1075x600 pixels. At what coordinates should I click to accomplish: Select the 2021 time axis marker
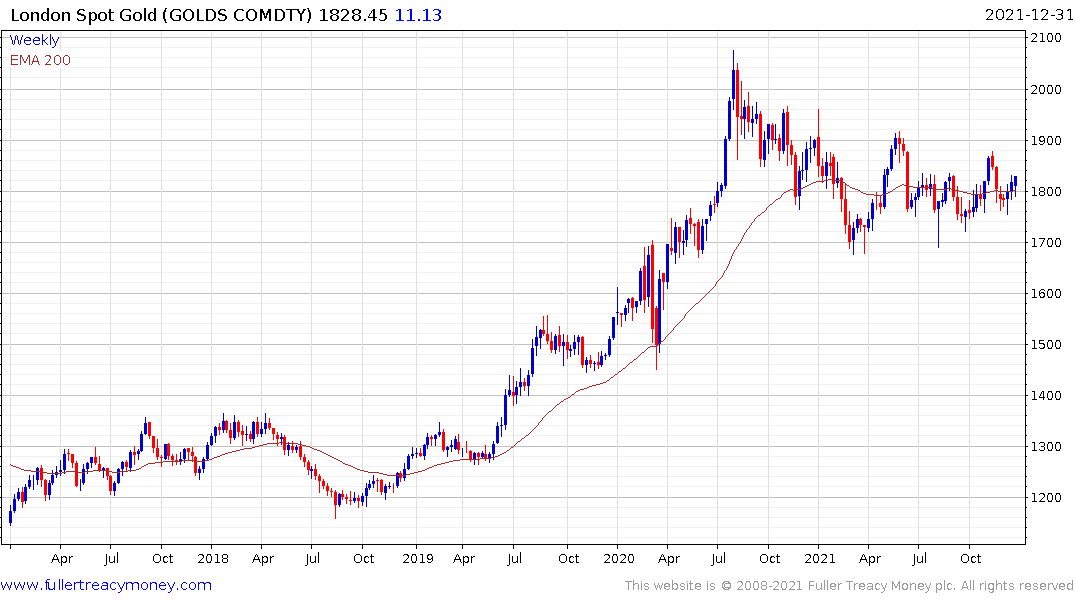[x=820, y=559]
